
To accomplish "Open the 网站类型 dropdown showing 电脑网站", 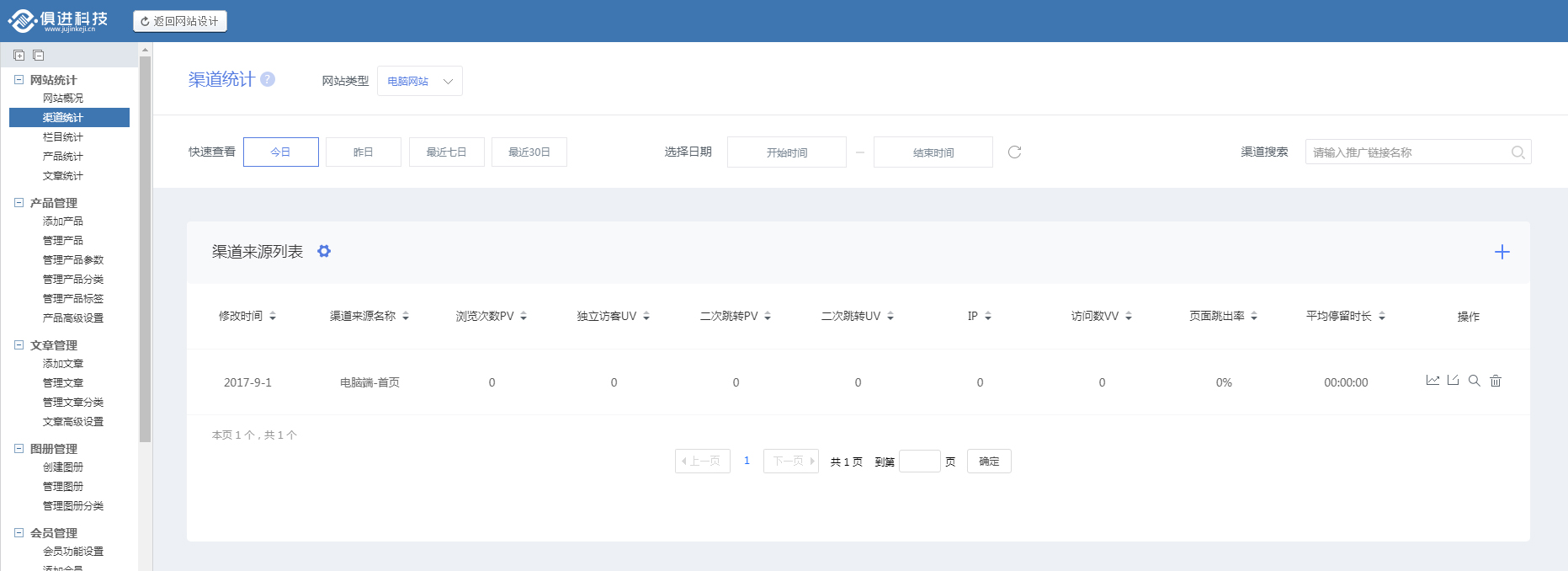I will point(419,81).
